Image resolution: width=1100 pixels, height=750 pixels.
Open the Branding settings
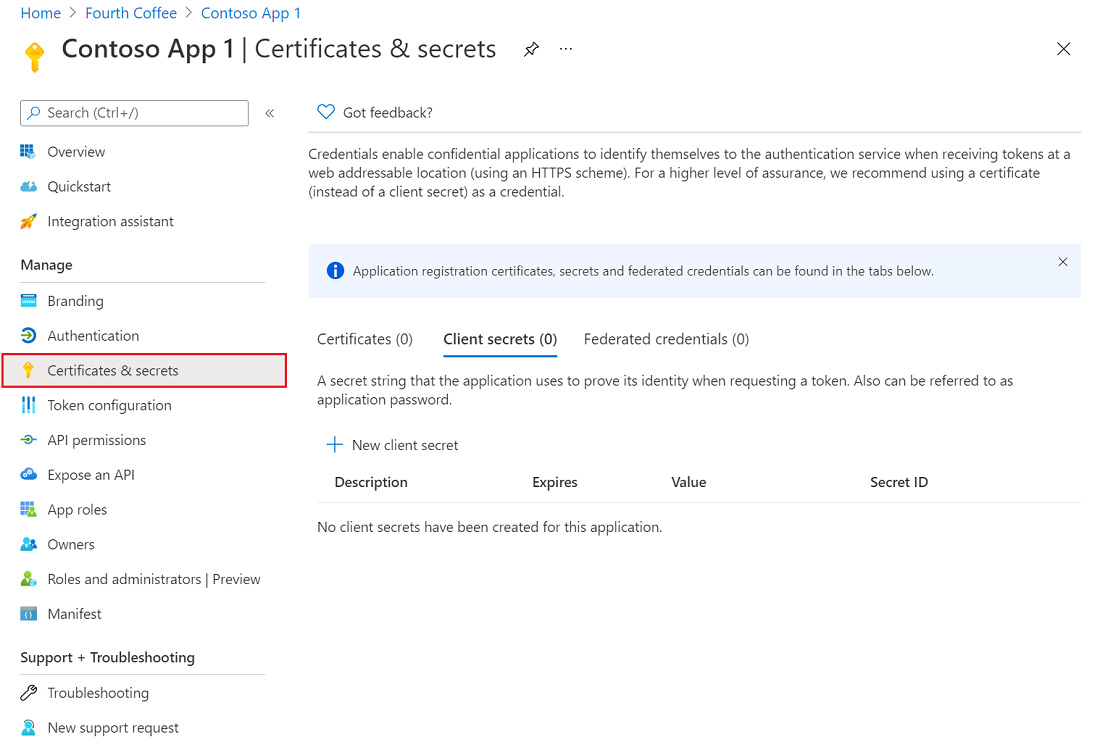(x=76, y=300)
